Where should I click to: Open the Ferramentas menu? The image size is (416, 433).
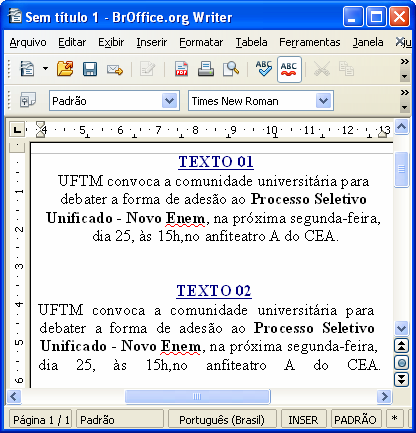click(x=310, y=42)
